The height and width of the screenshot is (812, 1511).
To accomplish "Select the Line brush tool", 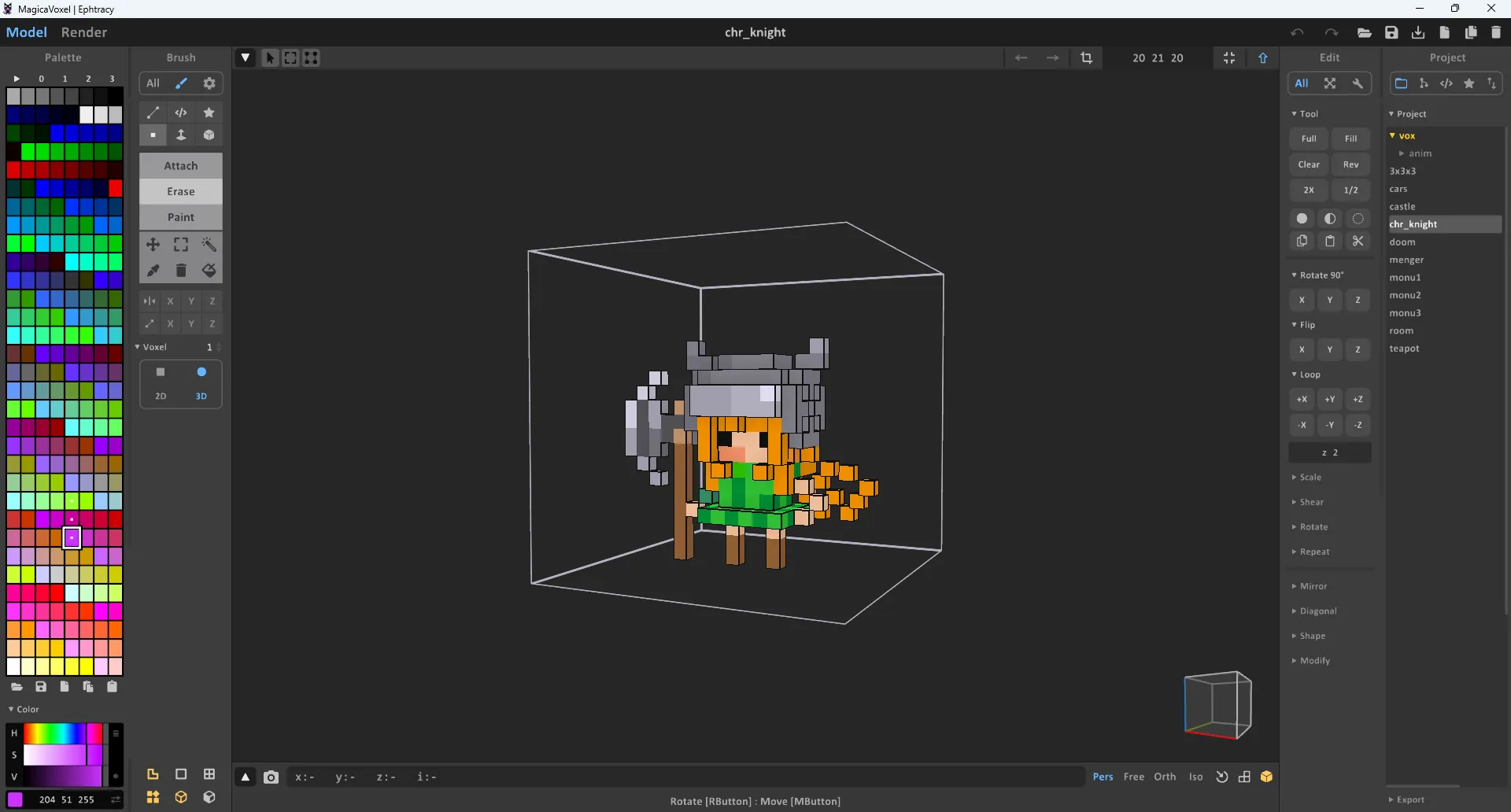I will (x=153, y=113).
